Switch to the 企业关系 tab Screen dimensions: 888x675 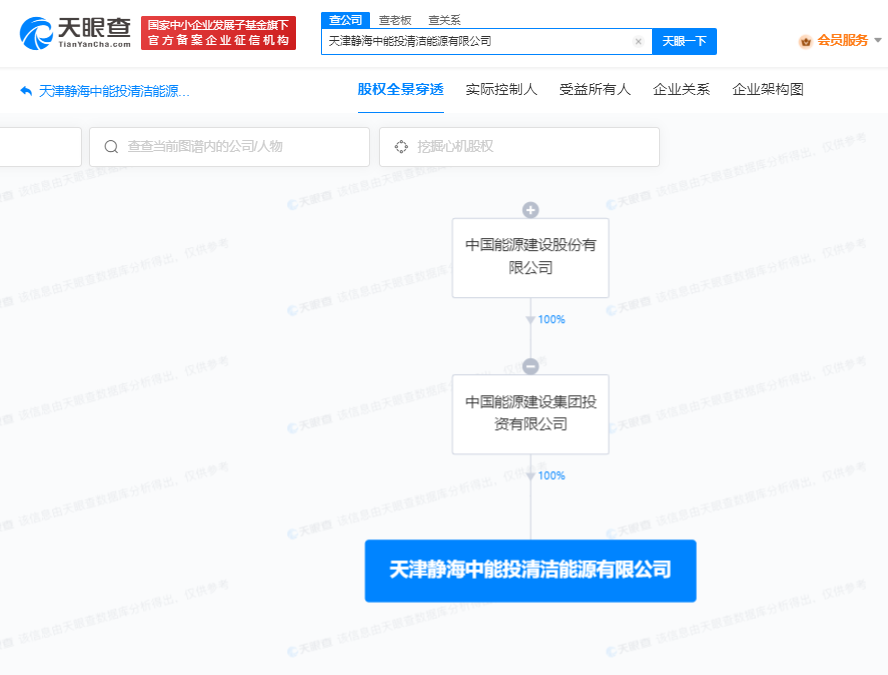click(681, 89)
